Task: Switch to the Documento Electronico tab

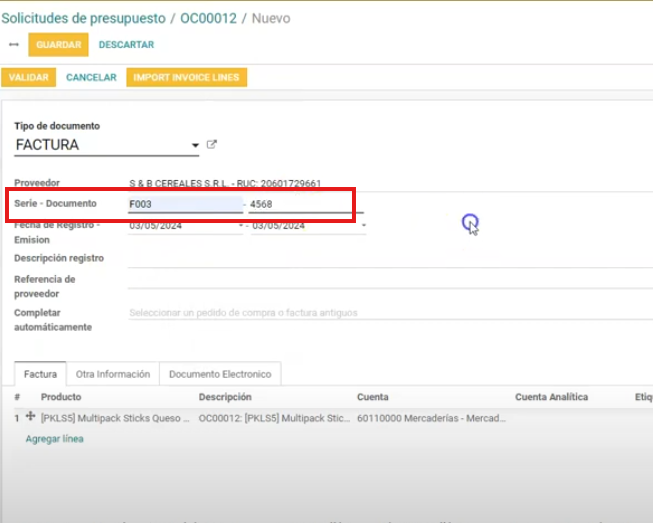Action: click(x=220, y=374)
